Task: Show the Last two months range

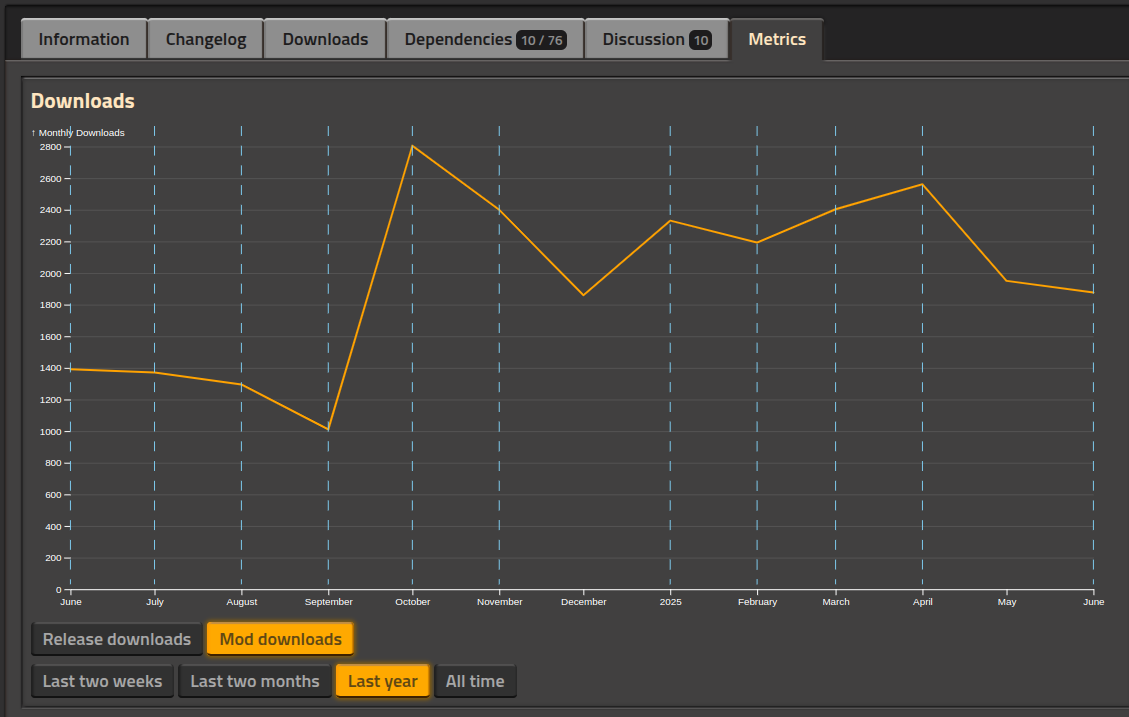Action: point(255,681)
